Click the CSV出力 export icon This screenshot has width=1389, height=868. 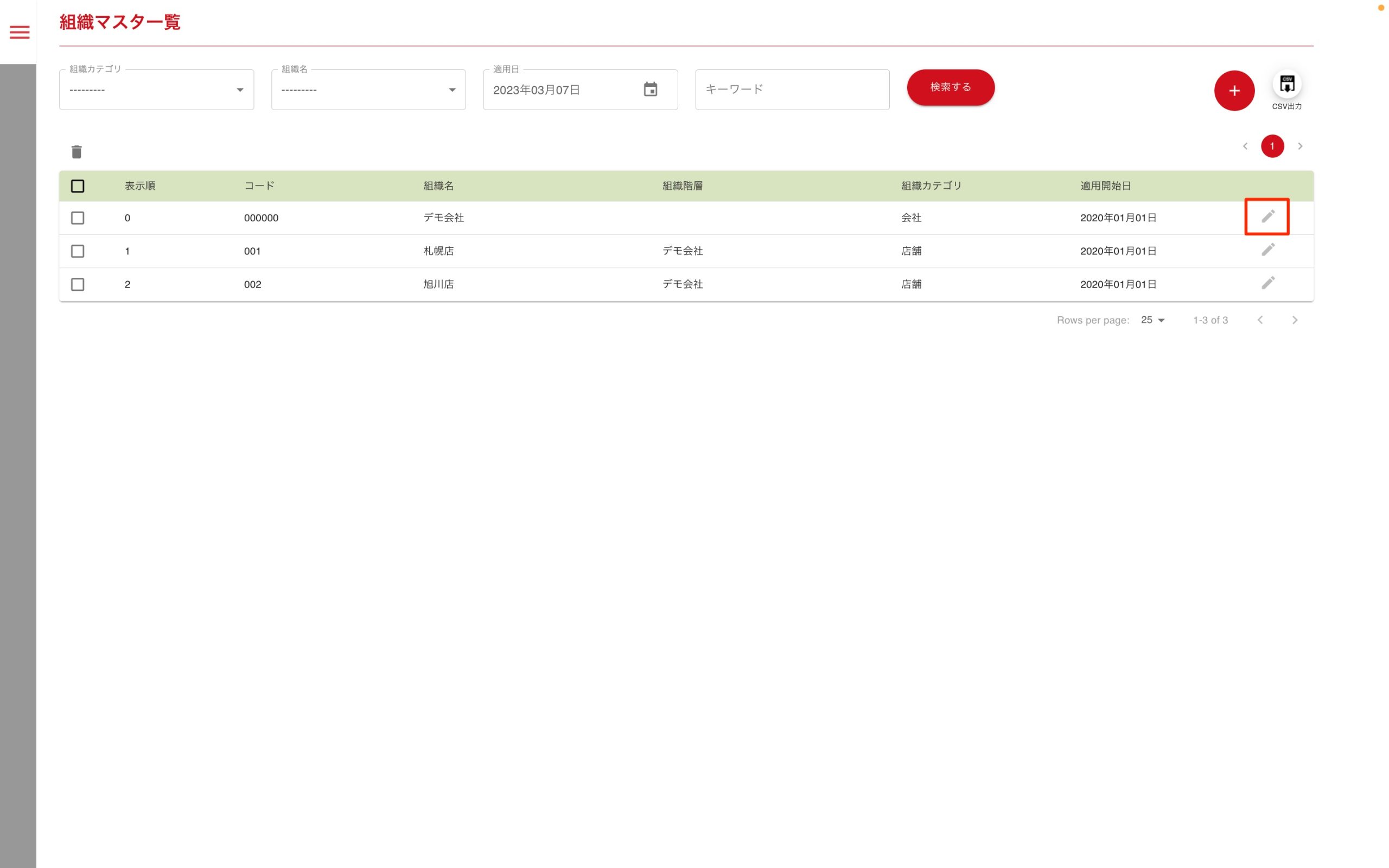(x=1286, y=85)
